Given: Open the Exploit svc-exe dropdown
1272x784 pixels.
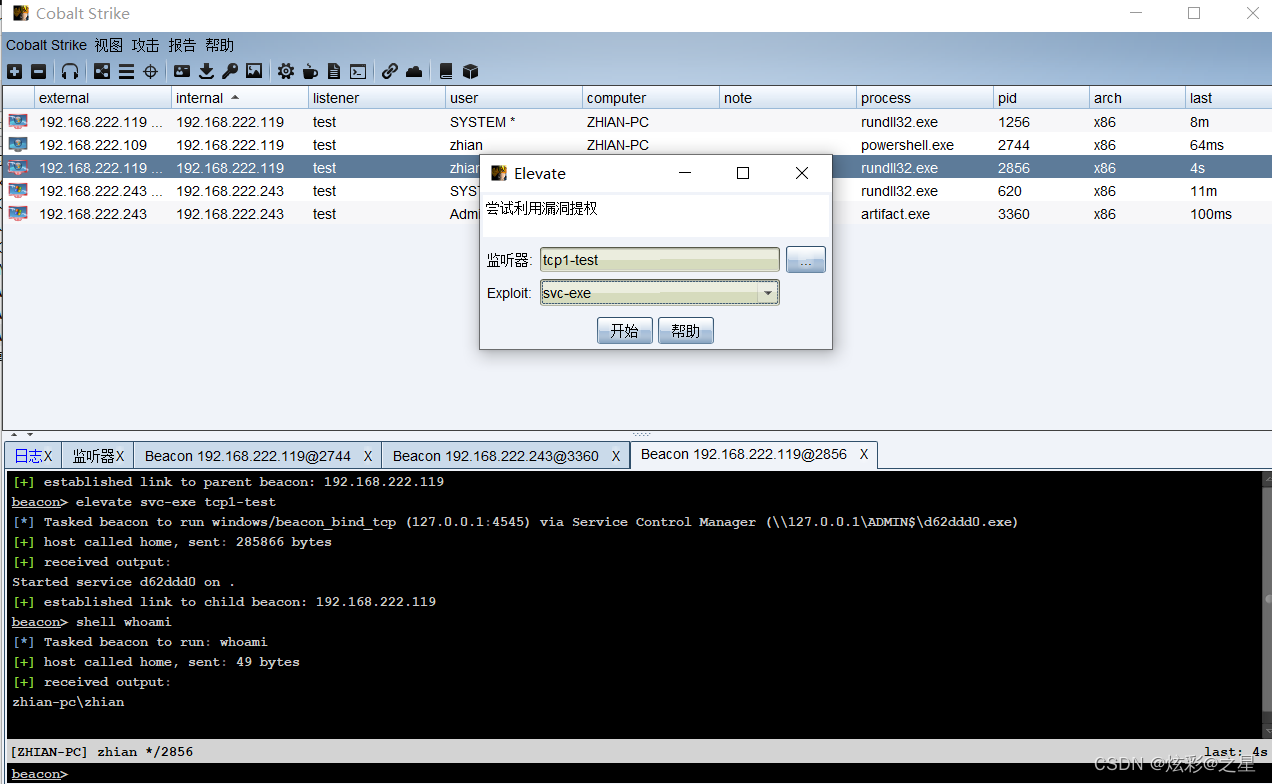Looking at the screenshot, I should coord(659,293).
